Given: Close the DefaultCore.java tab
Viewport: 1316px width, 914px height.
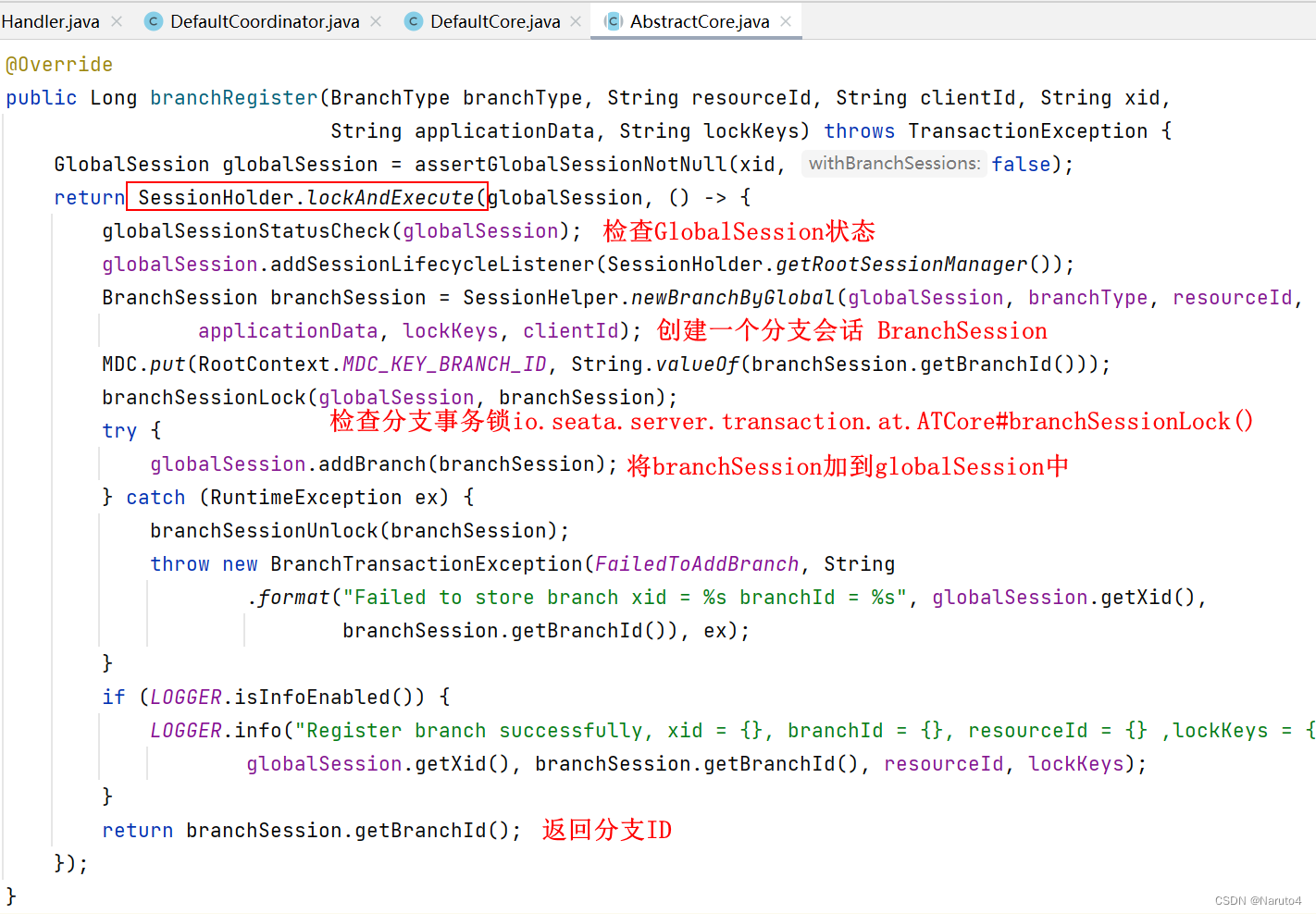Looking at the screenshot, I should coord(576,21).
